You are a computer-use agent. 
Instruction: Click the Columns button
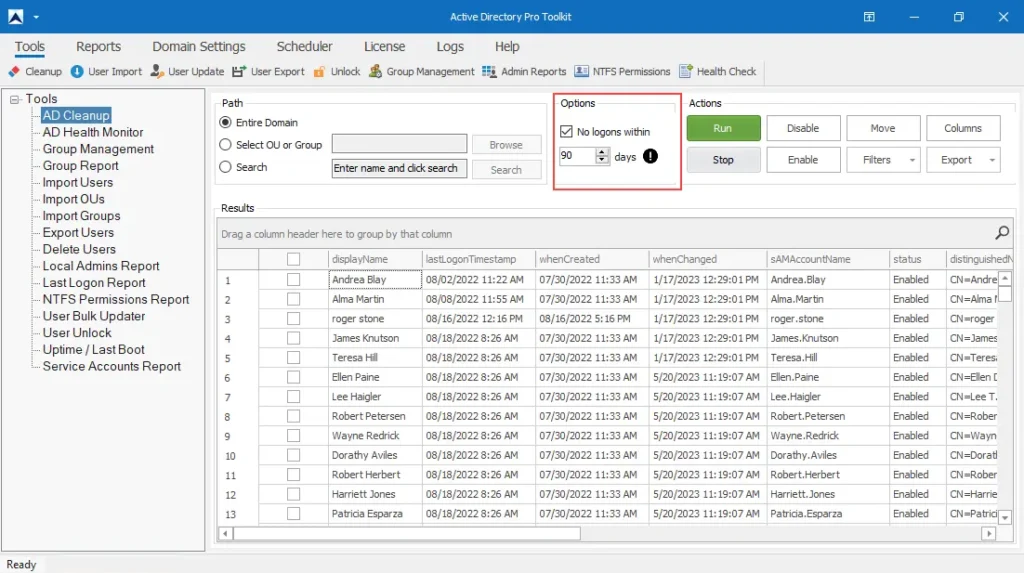tap(963, 128)
